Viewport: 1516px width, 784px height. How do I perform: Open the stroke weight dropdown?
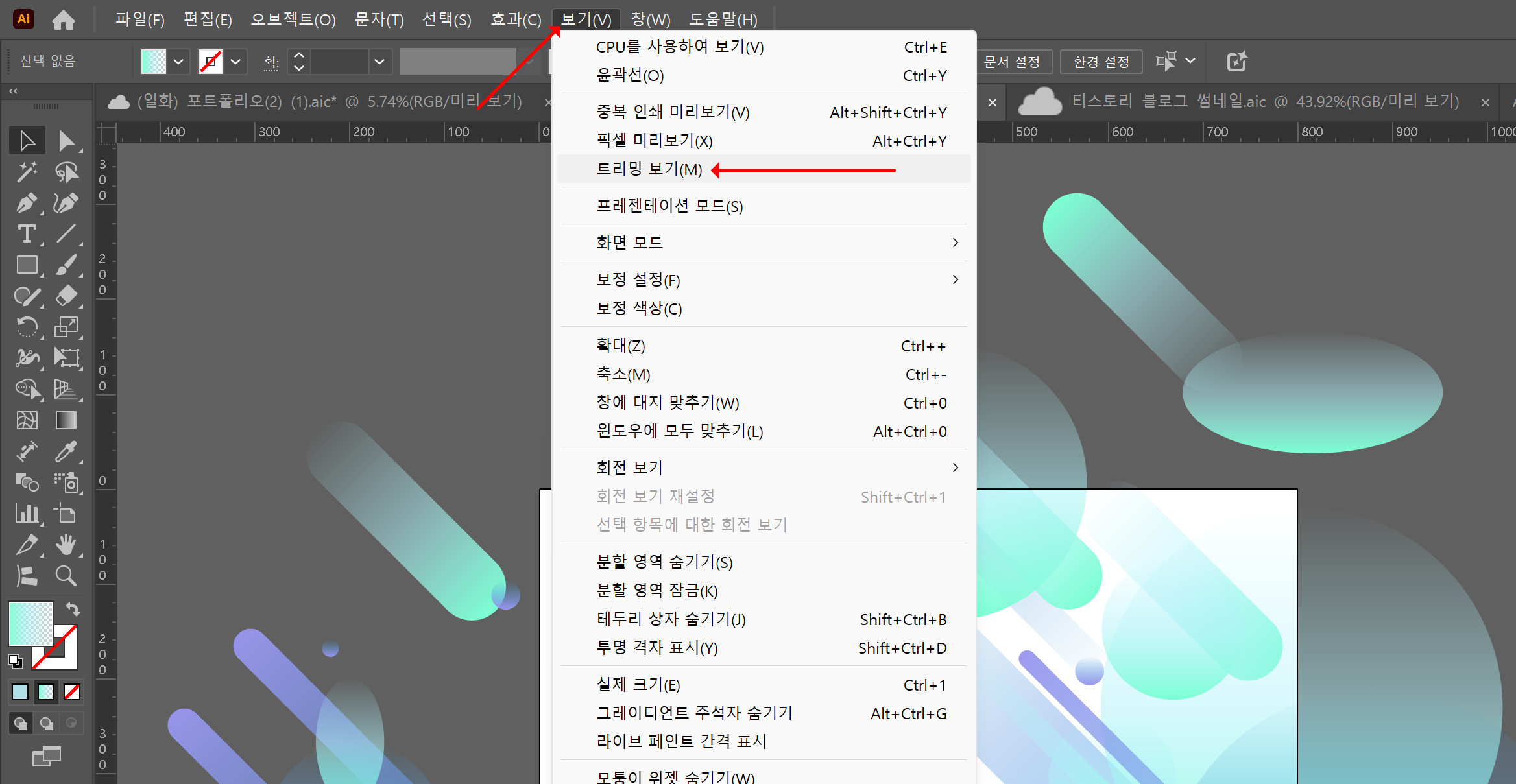379,61
